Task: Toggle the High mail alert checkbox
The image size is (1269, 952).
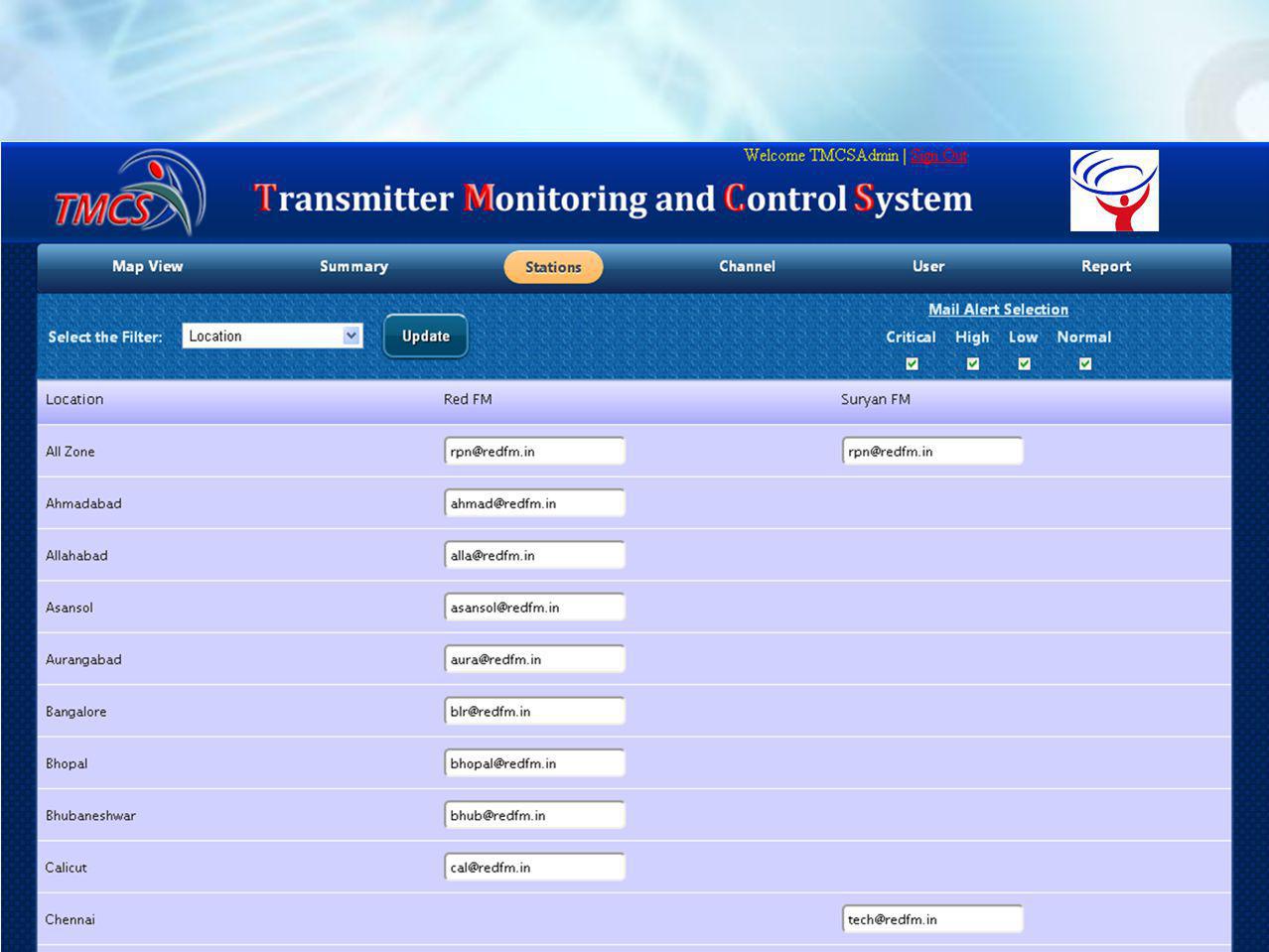Action: [x=972, y=364]
